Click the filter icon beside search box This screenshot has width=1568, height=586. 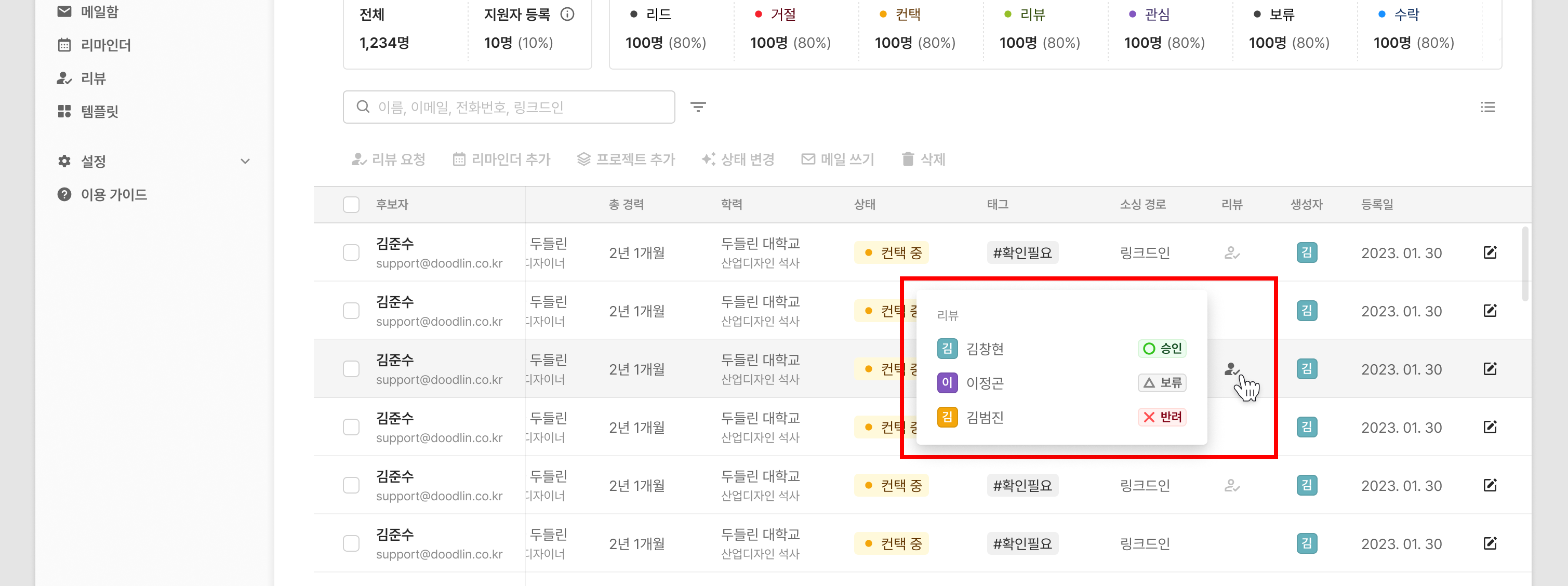coord(698,107)
